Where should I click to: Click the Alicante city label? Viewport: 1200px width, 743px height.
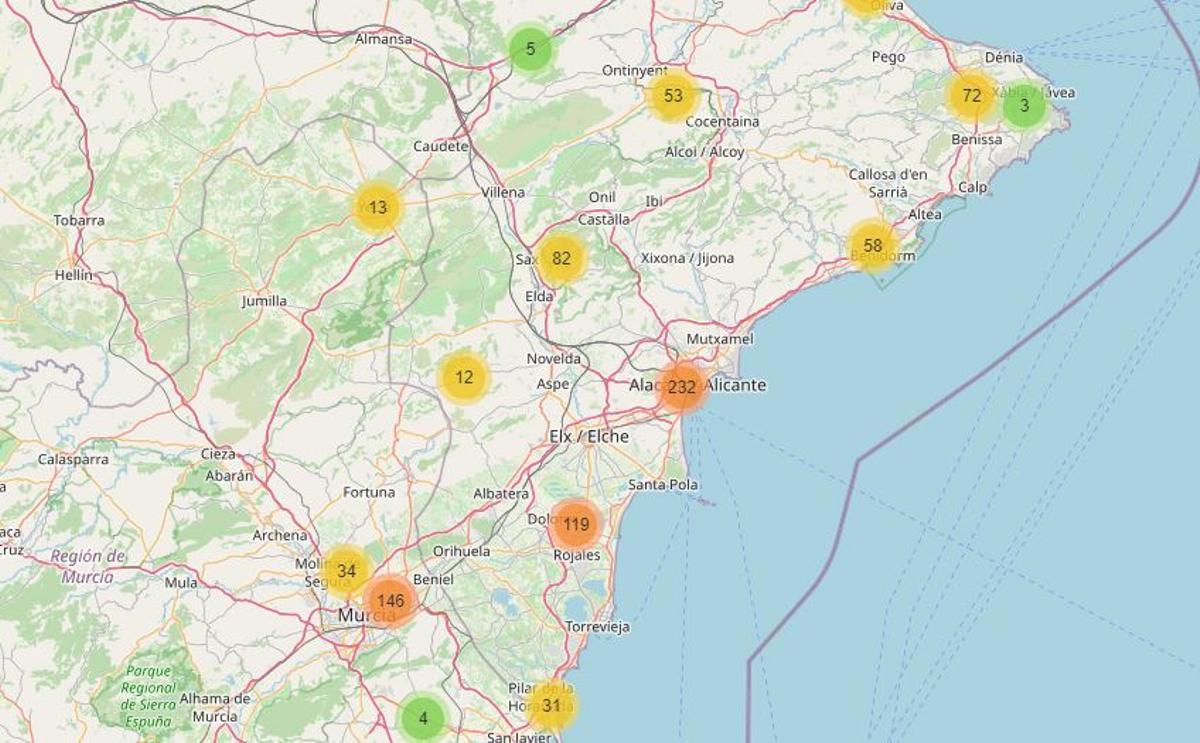737,383
